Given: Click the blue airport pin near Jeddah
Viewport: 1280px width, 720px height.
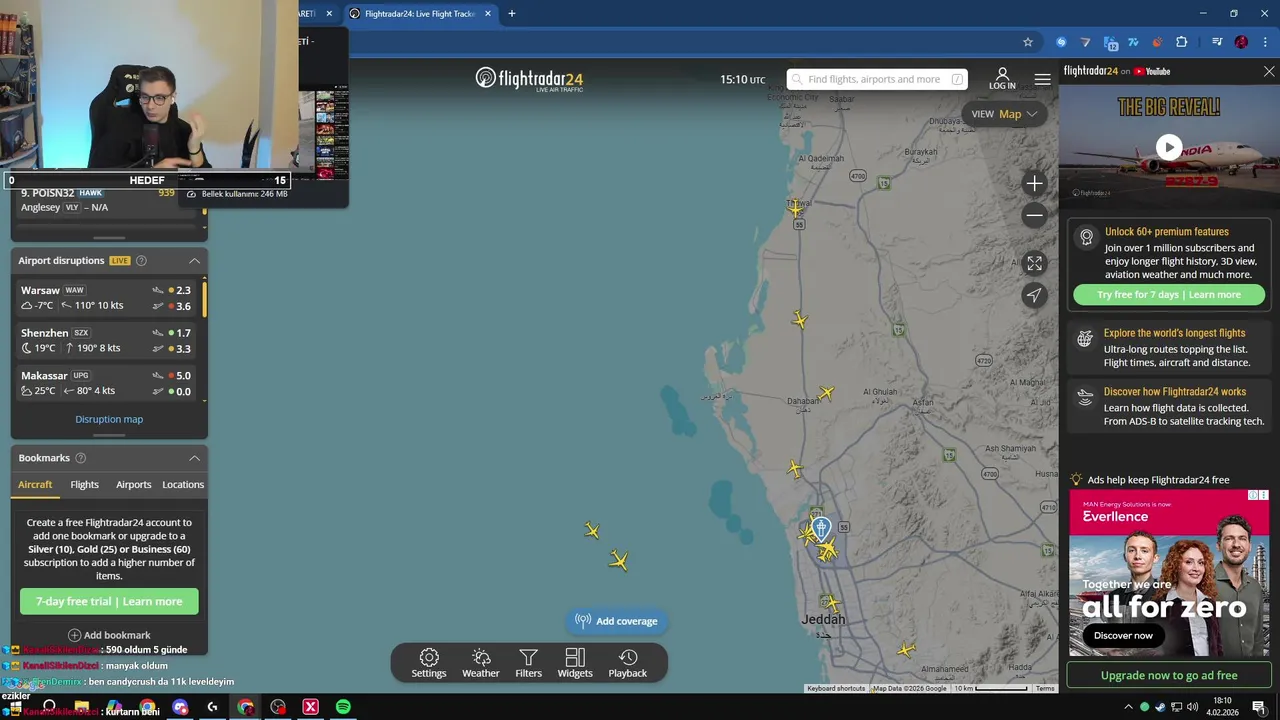Looking at the screenshot, I should tap(821, 528).
